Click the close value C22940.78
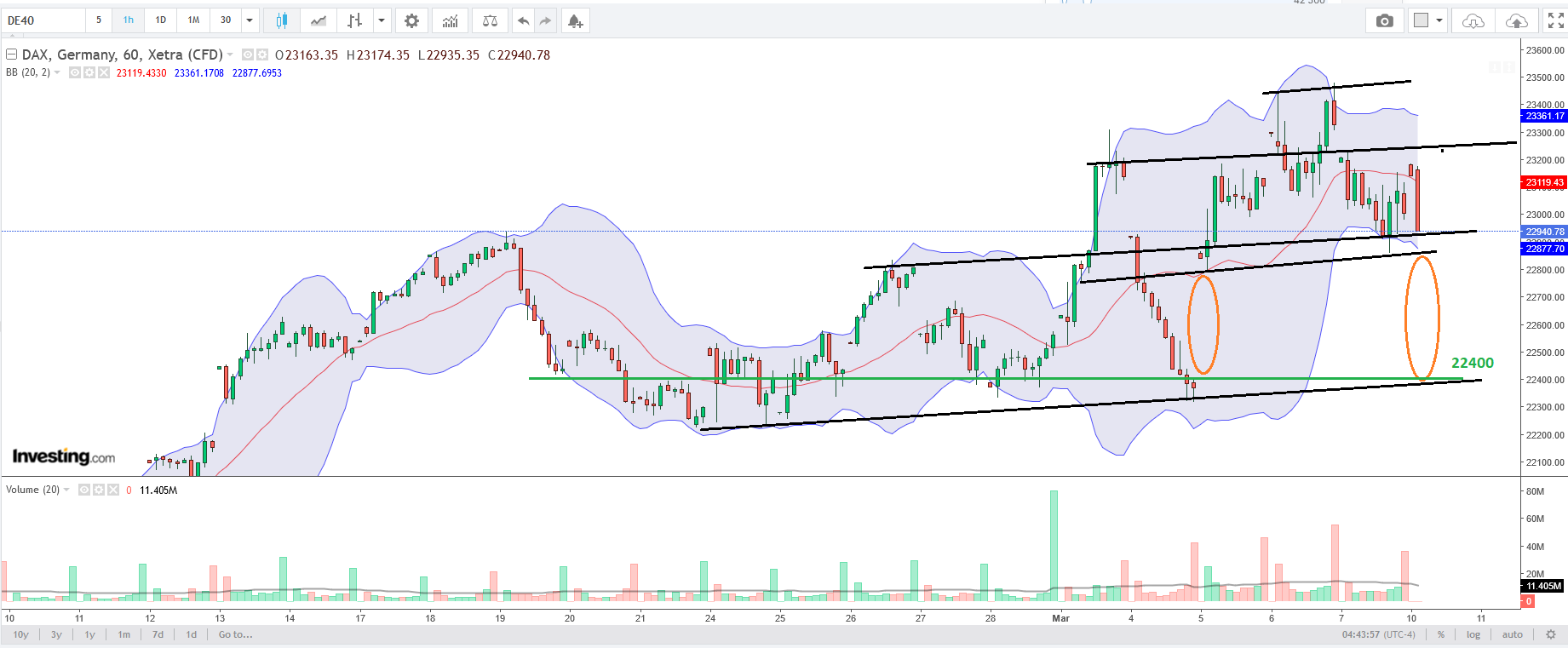This screenshot has width=1568, height=648. (519, 54)
